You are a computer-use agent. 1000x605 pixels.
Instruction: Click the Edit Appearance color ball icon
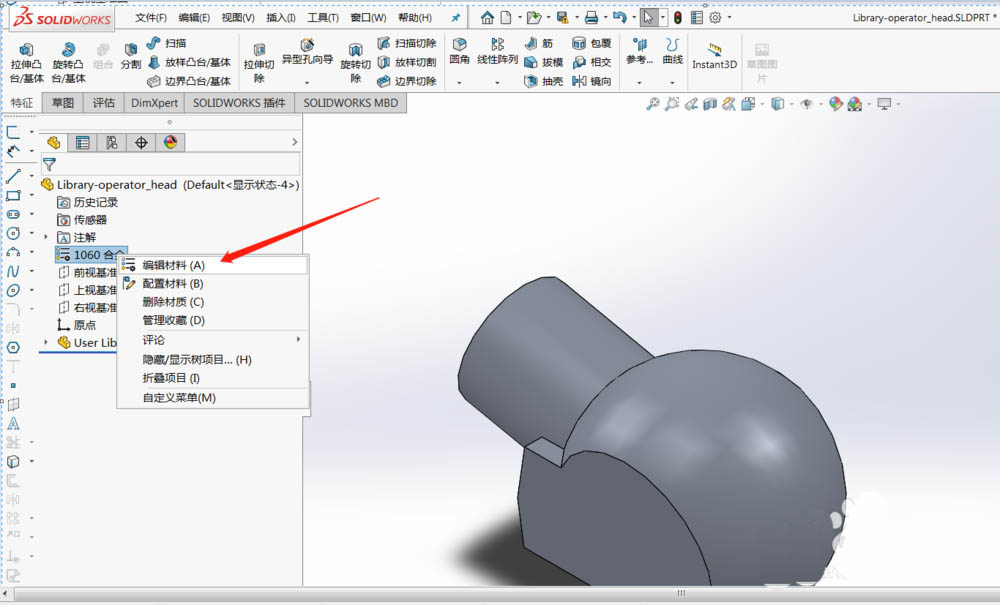point(835,104)
